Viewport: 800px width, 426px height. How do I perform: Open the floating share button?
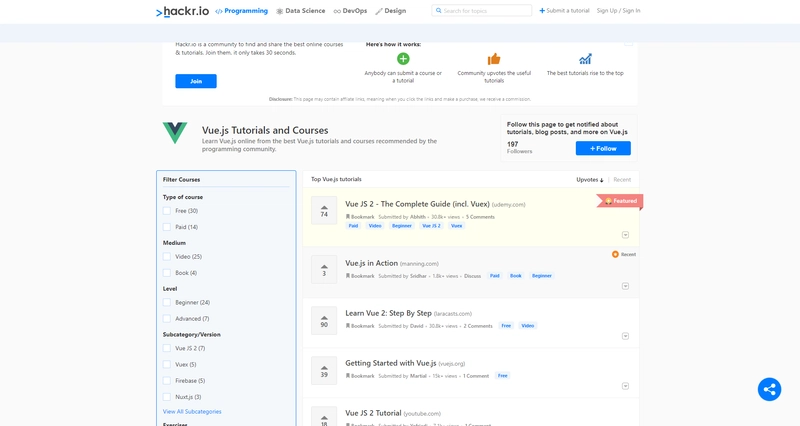[769, 389]
